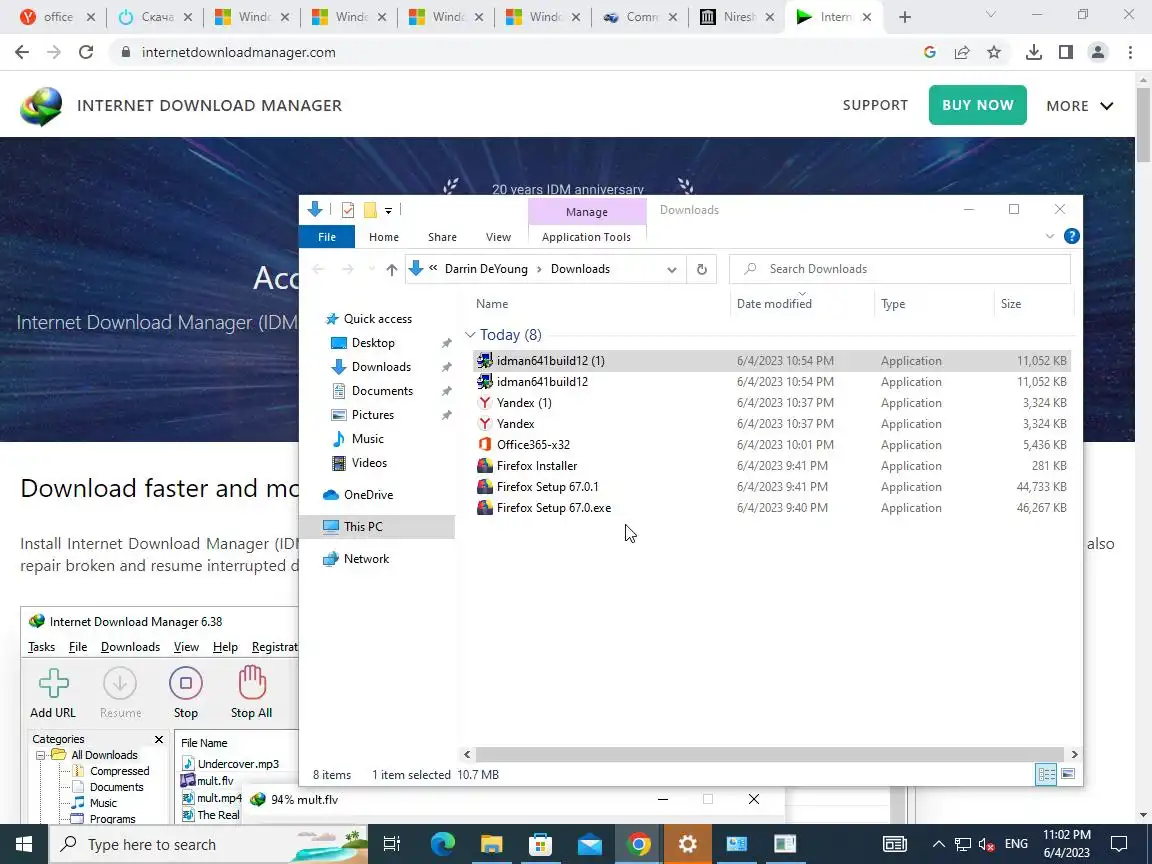1152x864 pixels.
Task: Open Chrome profile avatar
Action: (x=1098, y=52)
